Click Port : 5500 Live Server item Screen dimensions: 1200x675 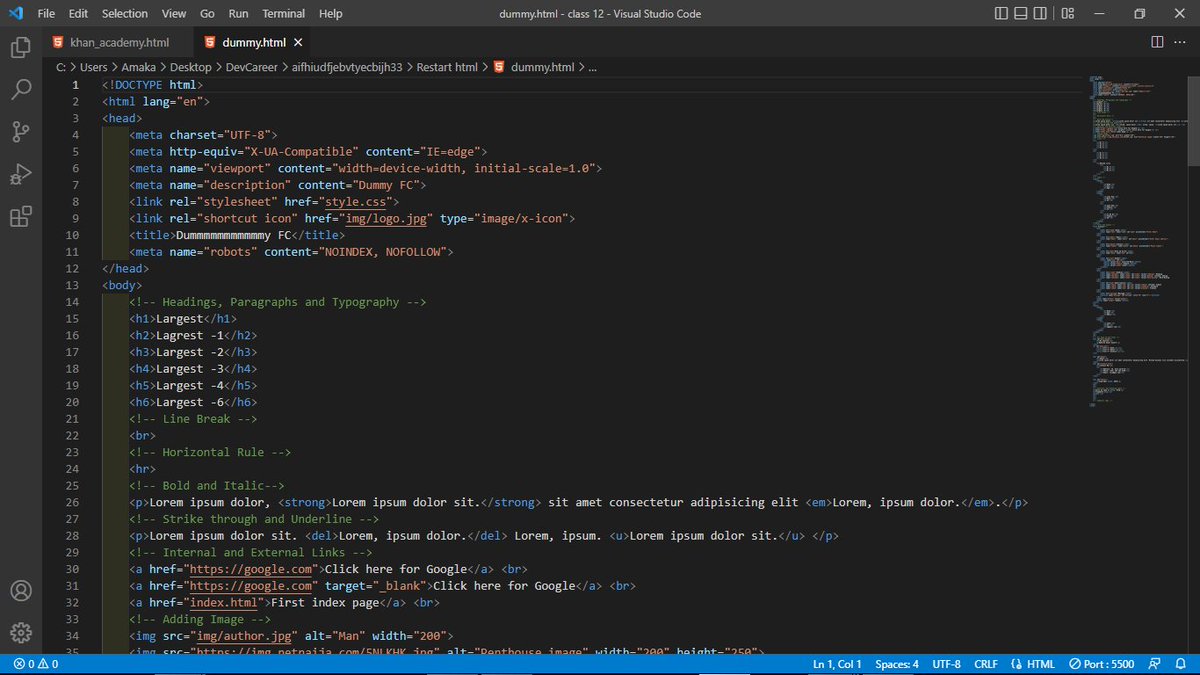(1101, 664)
